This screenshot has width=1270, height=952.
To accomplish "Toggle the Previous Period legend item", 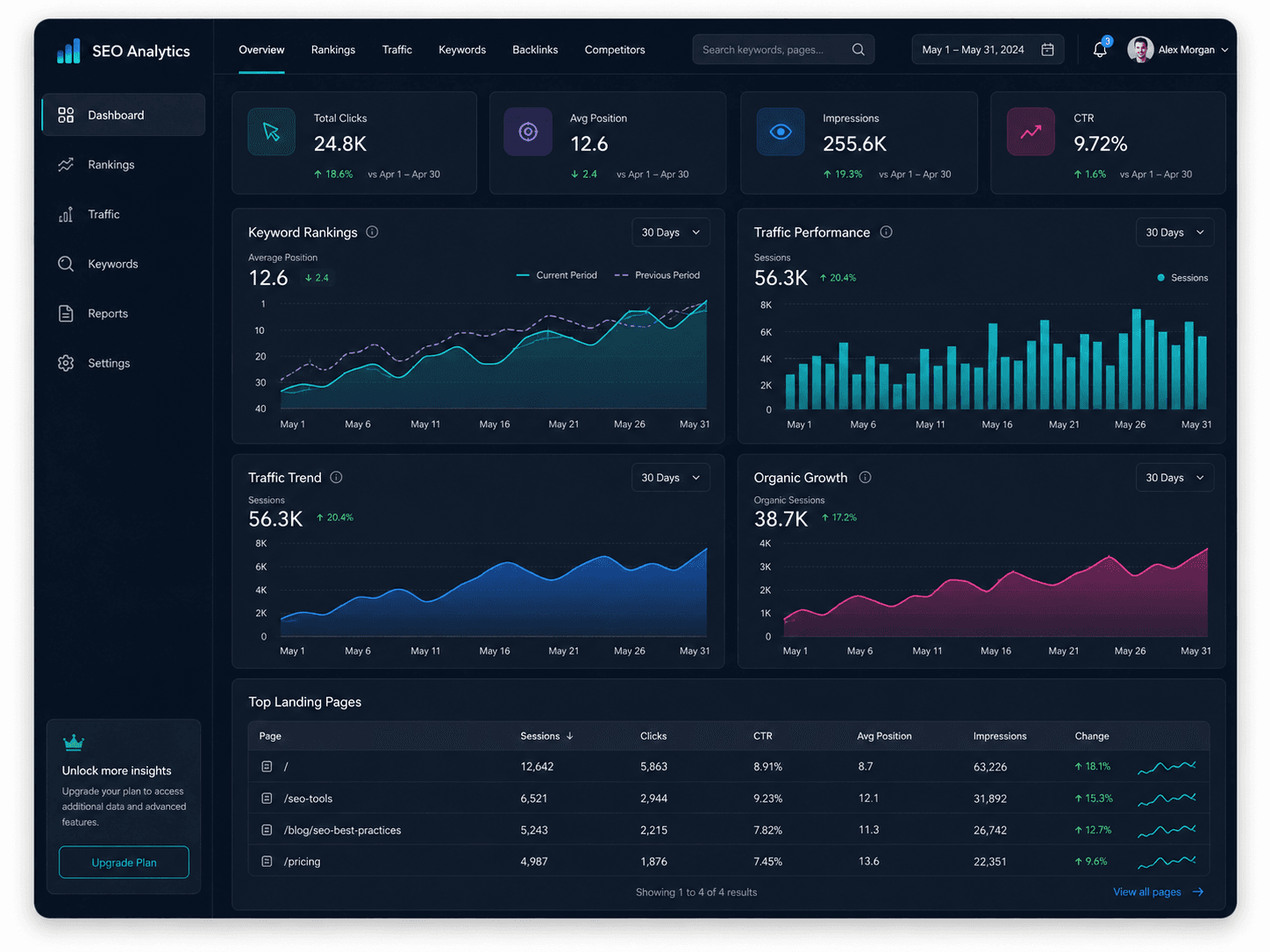I will click(x=658, y=275).
